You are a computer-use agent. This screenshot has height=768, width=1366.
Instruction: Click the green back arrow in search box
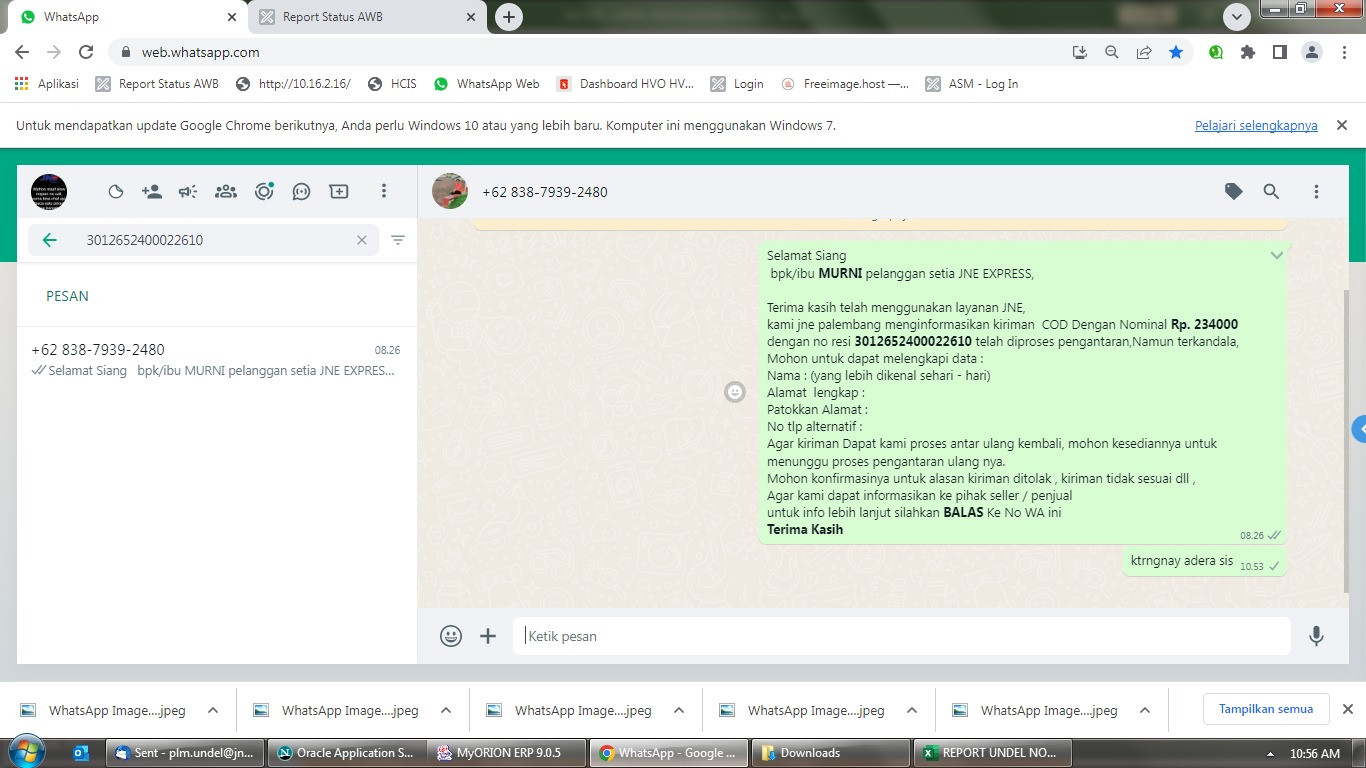pos(49,240)
